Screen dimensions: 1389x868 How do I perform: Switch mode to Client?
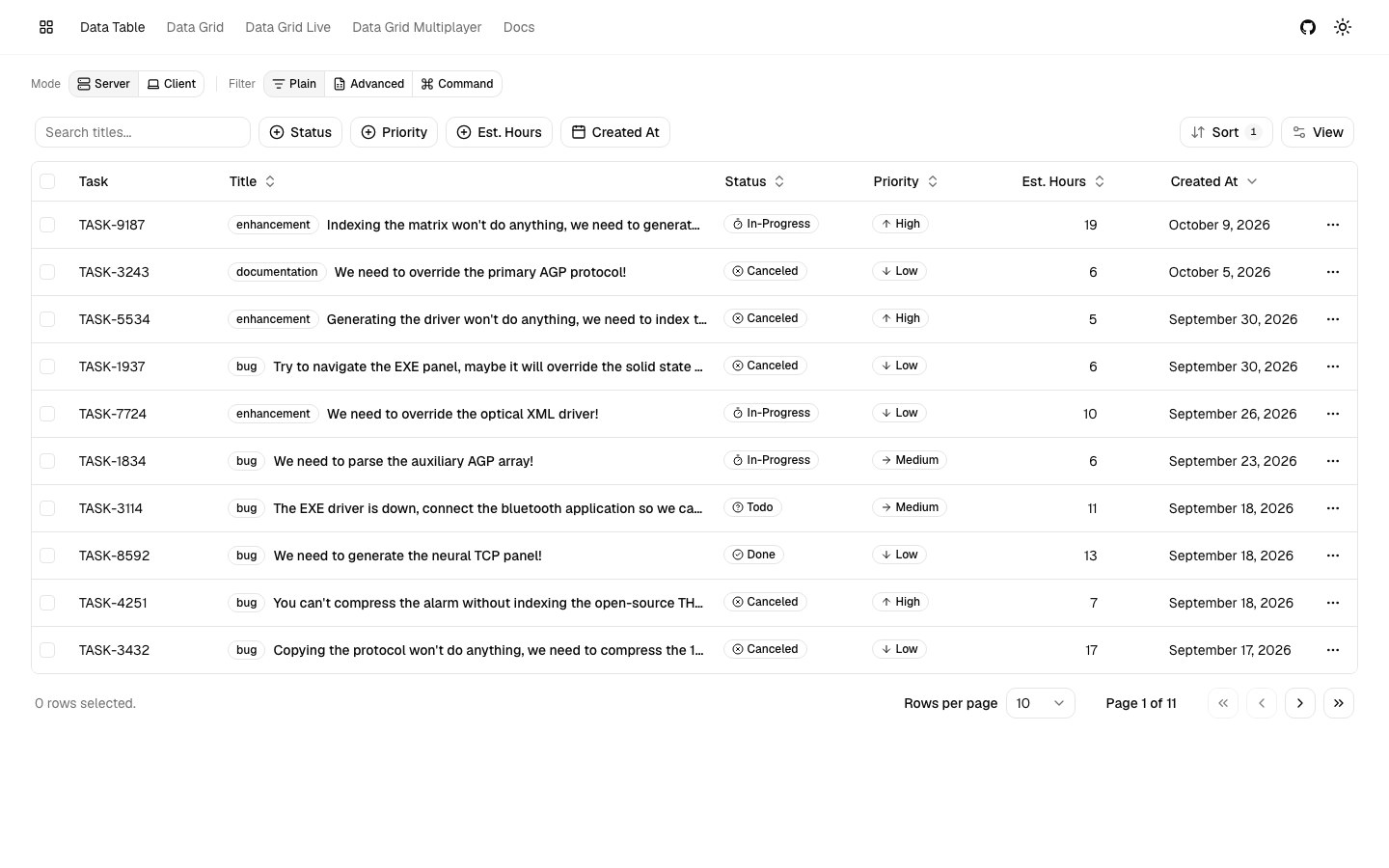(171, 84)
